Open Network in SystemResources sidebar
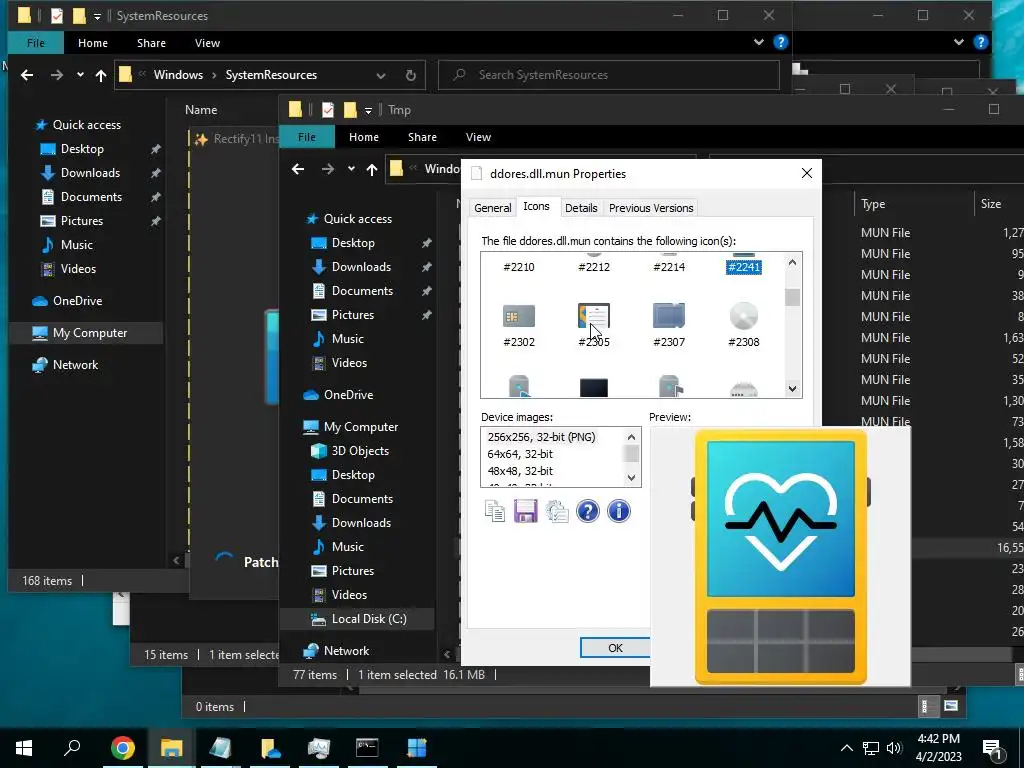Screen dimensions: 1024x768 75,365
